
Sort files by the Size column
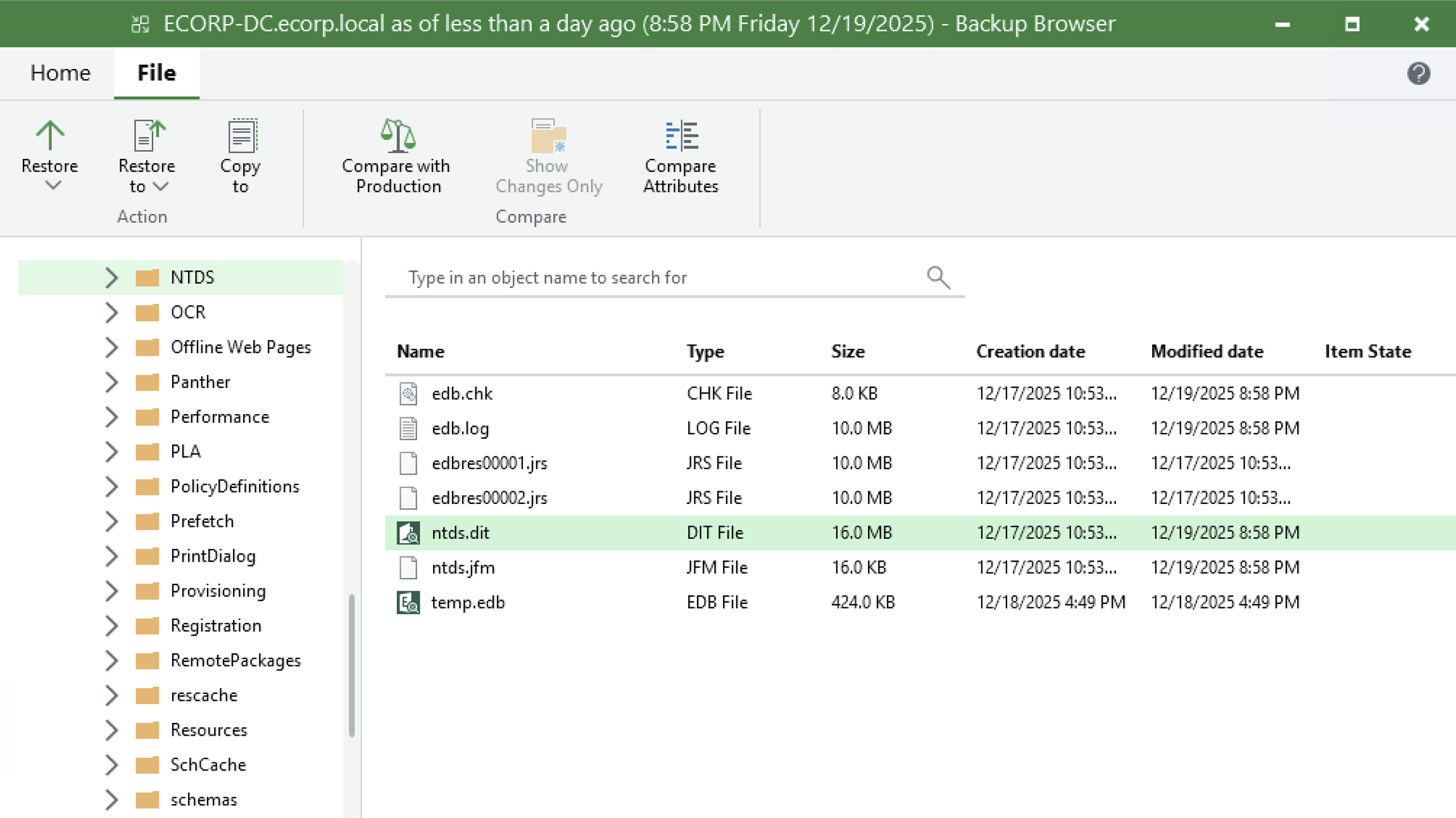[848, 351]
